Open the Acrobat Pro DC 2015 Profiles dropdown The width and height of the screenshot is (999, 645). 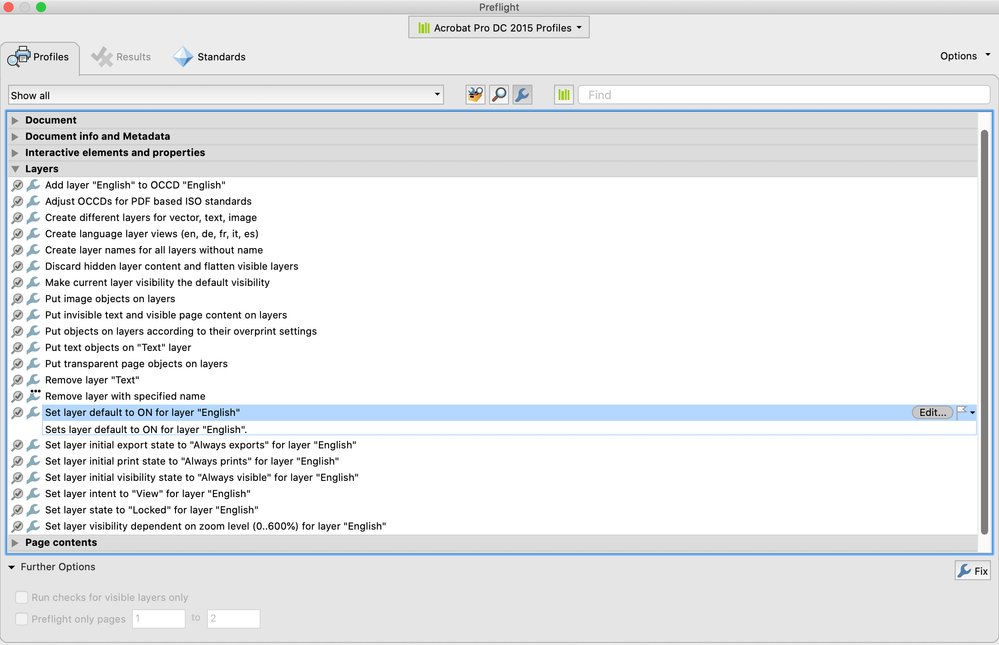point(499,27)
